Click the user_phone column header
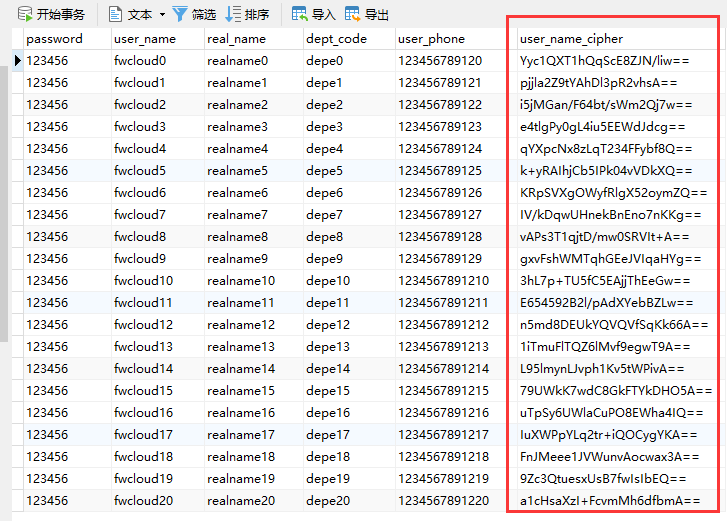 tap(431, 39)
